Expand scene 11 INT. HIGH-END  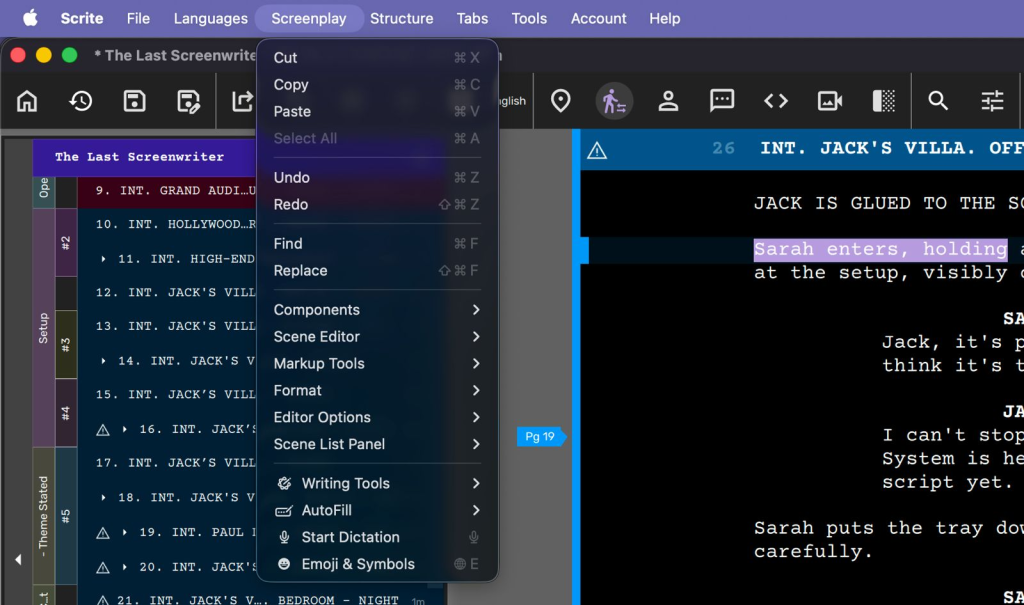tap(103, 259)
